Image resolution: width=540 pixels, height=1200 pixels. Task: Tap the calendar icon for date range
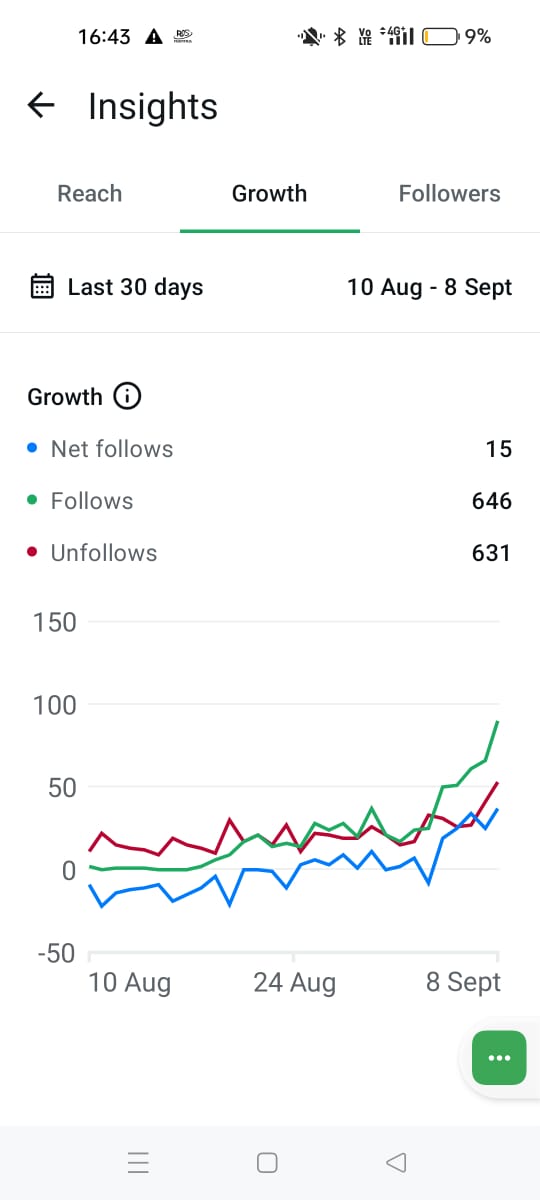[42, 287]
